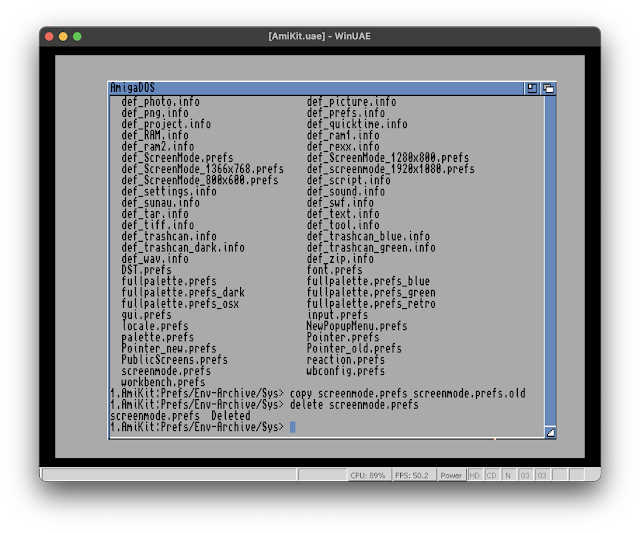Click the def_ScreenMode_800x600.prefs entry
The height and width of the screenshot is (533, 640).
(x=200, y=180)
